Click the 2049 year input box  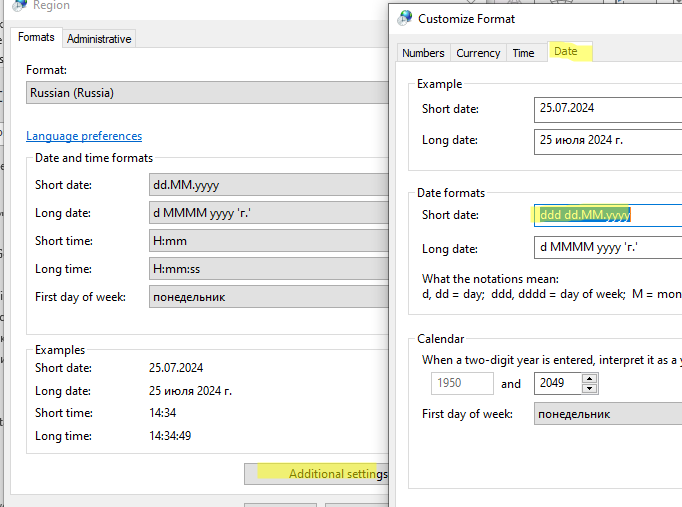pyautogui.click(x=558, y=383)
